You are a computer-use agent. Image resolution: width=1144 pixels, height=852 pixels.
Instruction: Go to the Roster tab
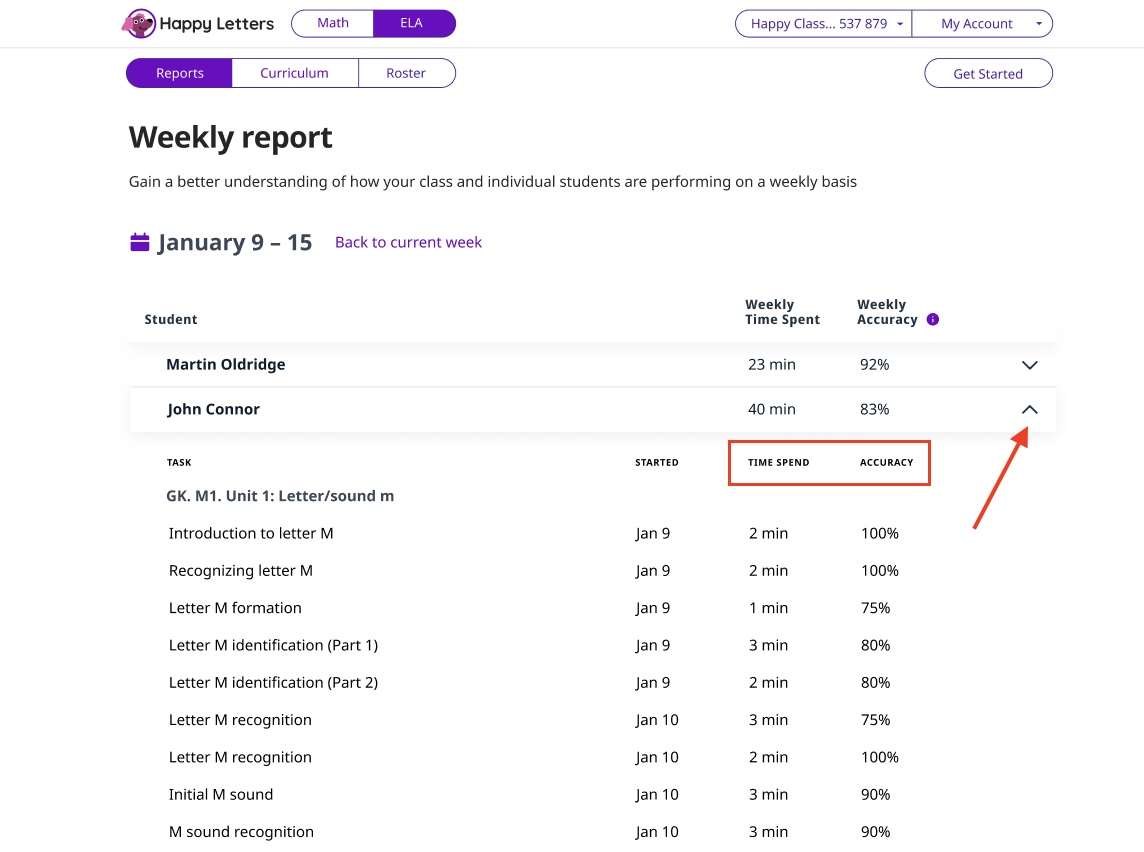click(406, 73)
